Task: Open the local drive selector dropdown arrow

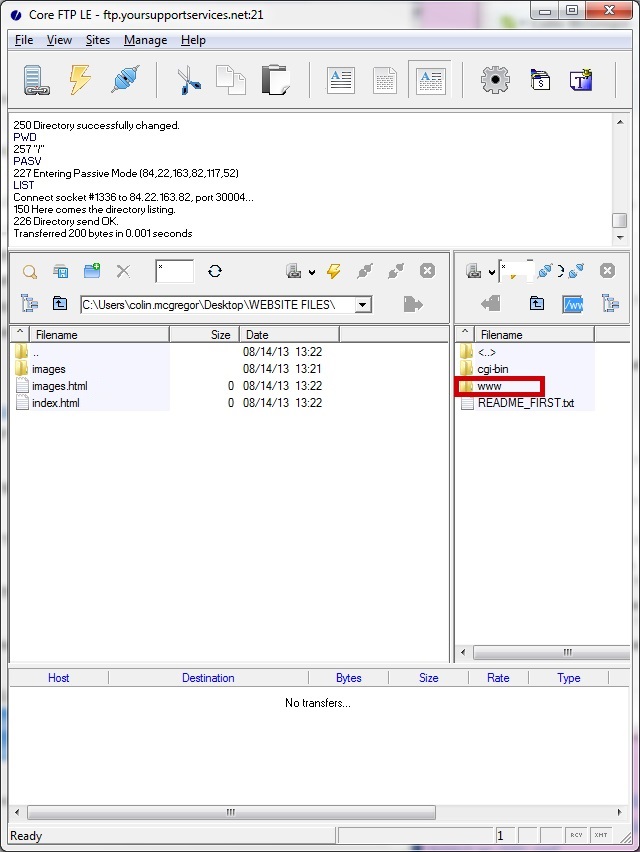Action: (x=312, y=272)
